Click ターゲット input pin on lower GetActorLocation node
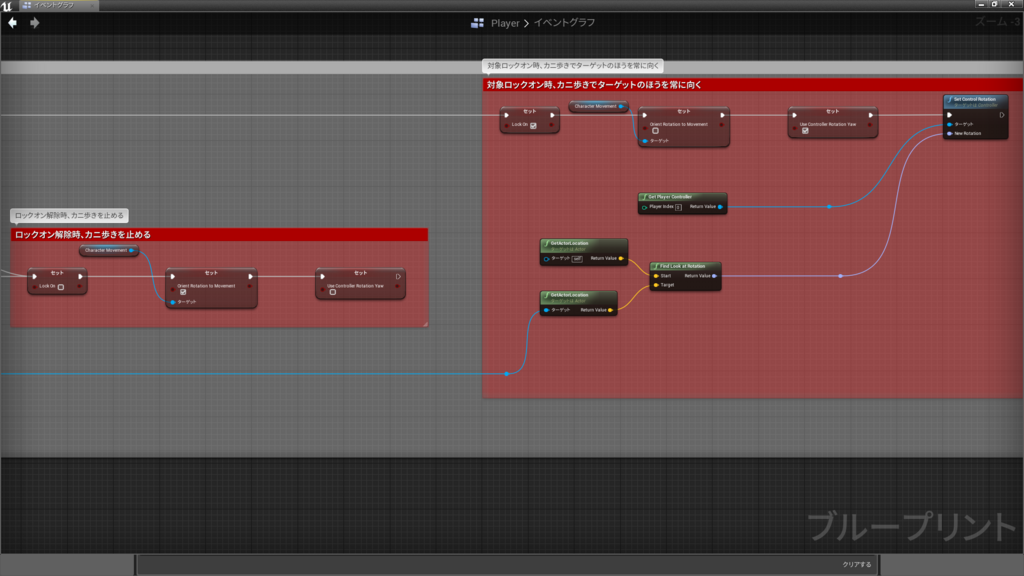 (546, 310)
